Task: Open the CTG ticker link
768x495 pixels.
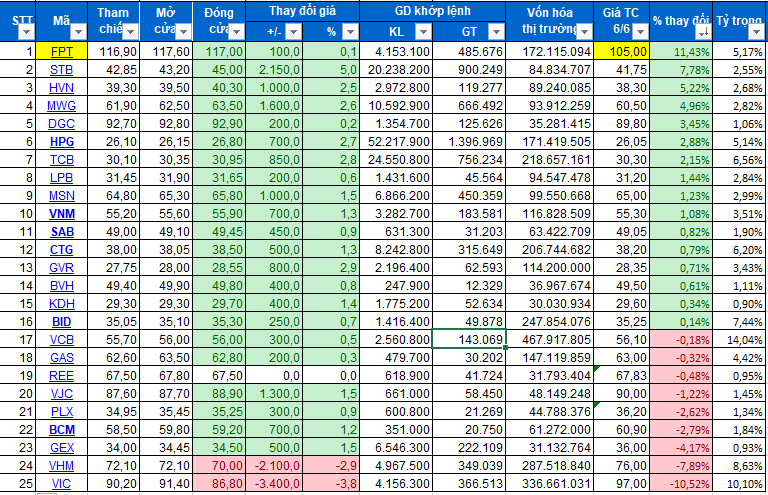Action: coord(62,250)
